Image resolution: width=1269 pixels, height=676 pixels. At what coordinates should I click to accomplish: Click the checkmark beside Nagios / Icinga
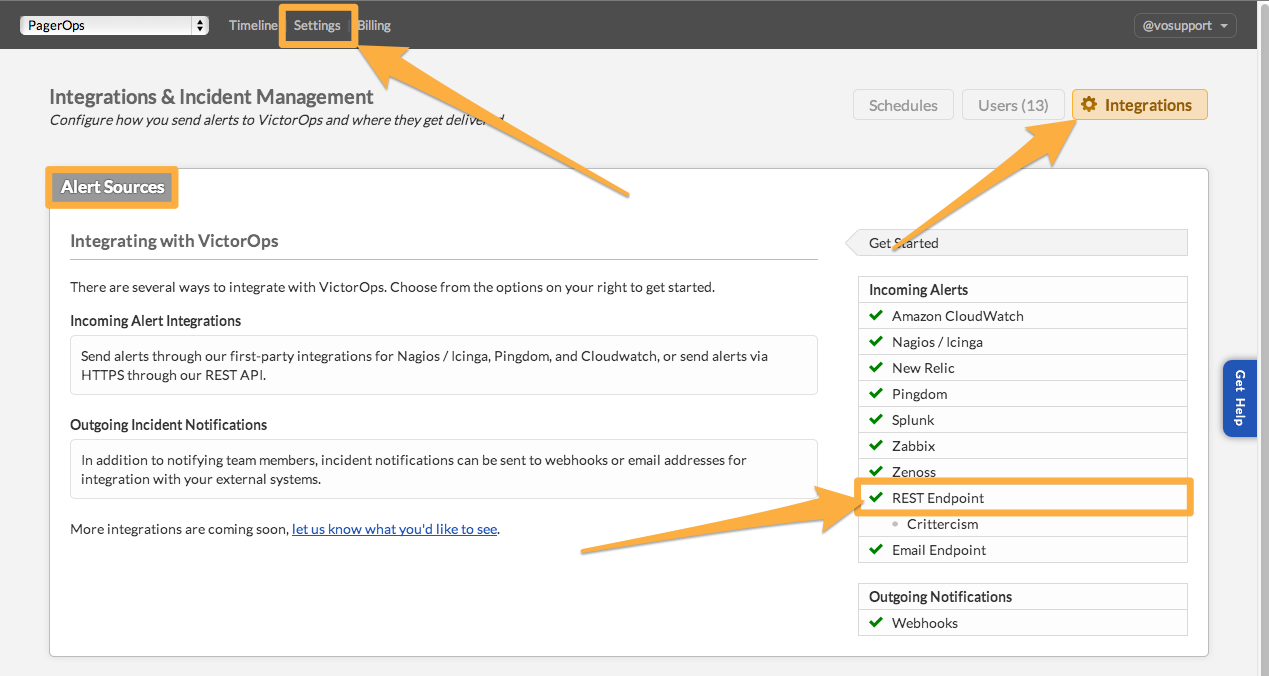point(876,341)
